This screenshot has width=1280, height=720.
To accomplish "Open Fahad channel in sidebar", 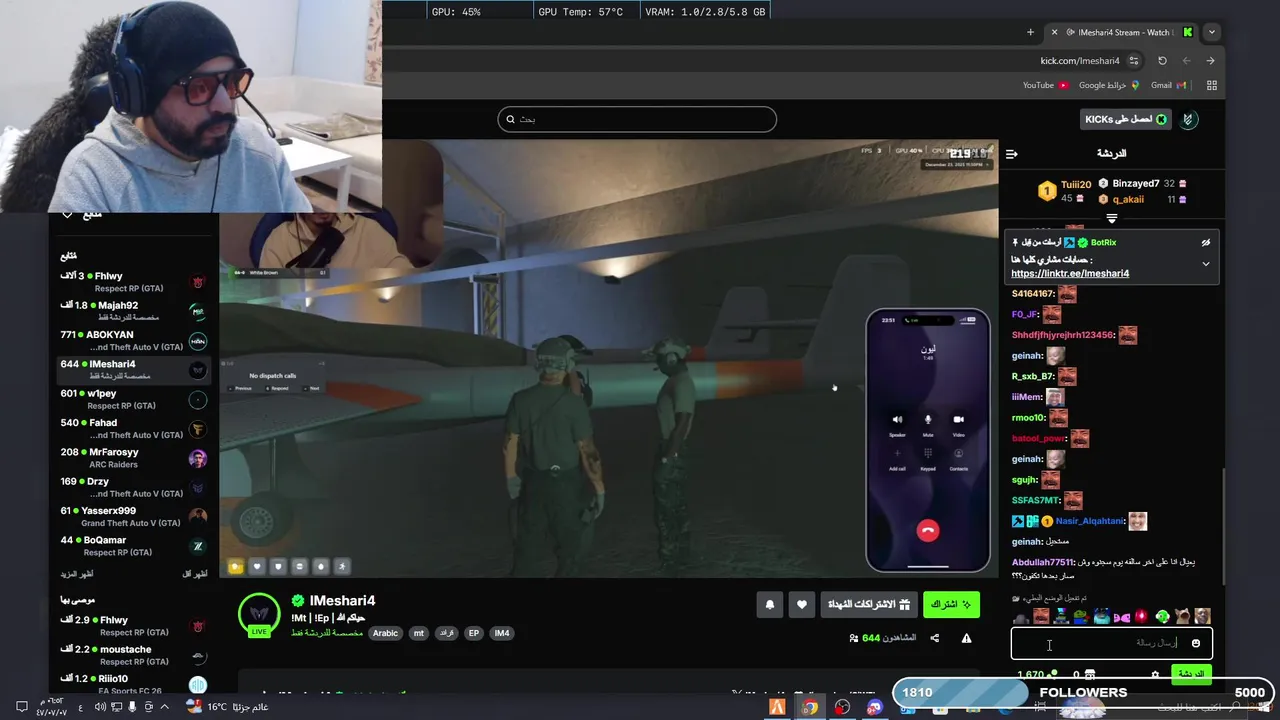I will [x=133, y=429].
